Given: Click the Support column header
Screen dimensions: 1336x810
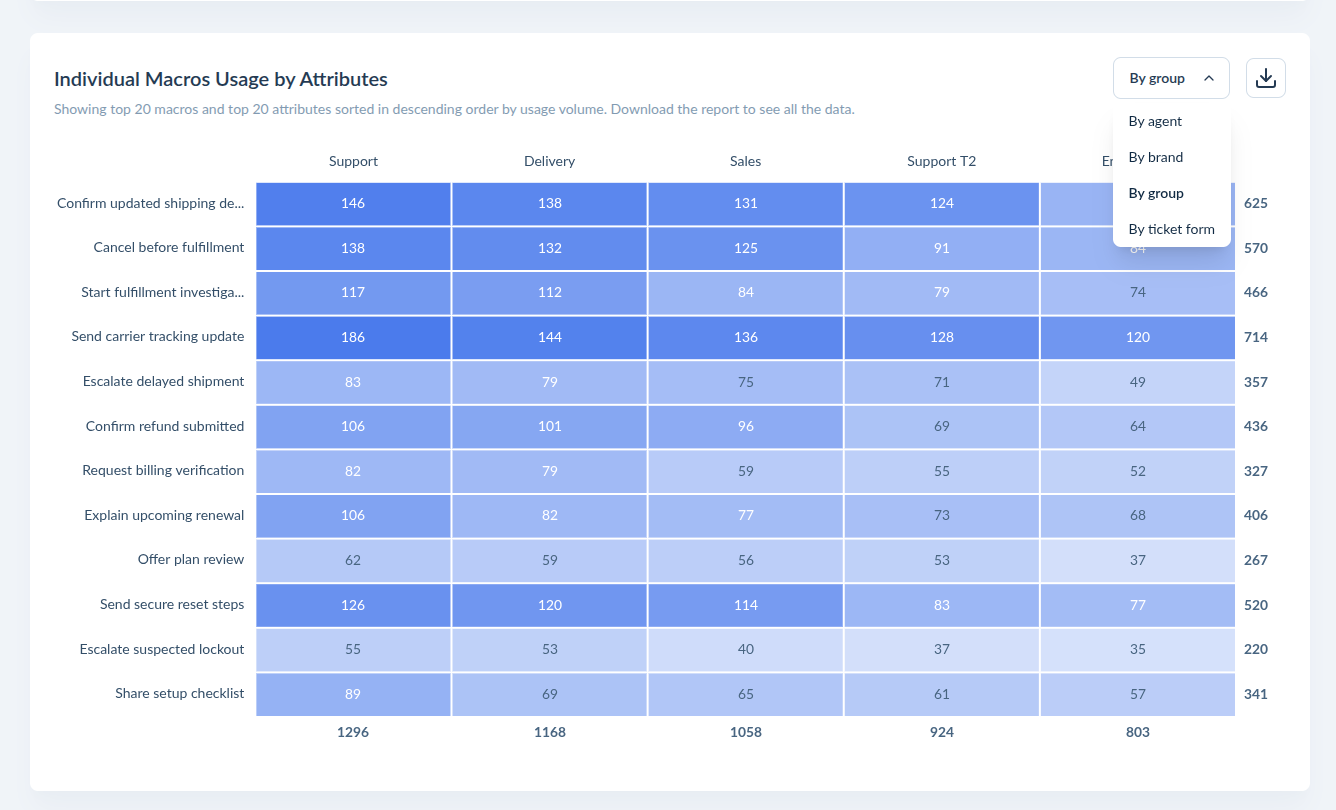Looking at the screenshot, I should (x=353, y=161).
